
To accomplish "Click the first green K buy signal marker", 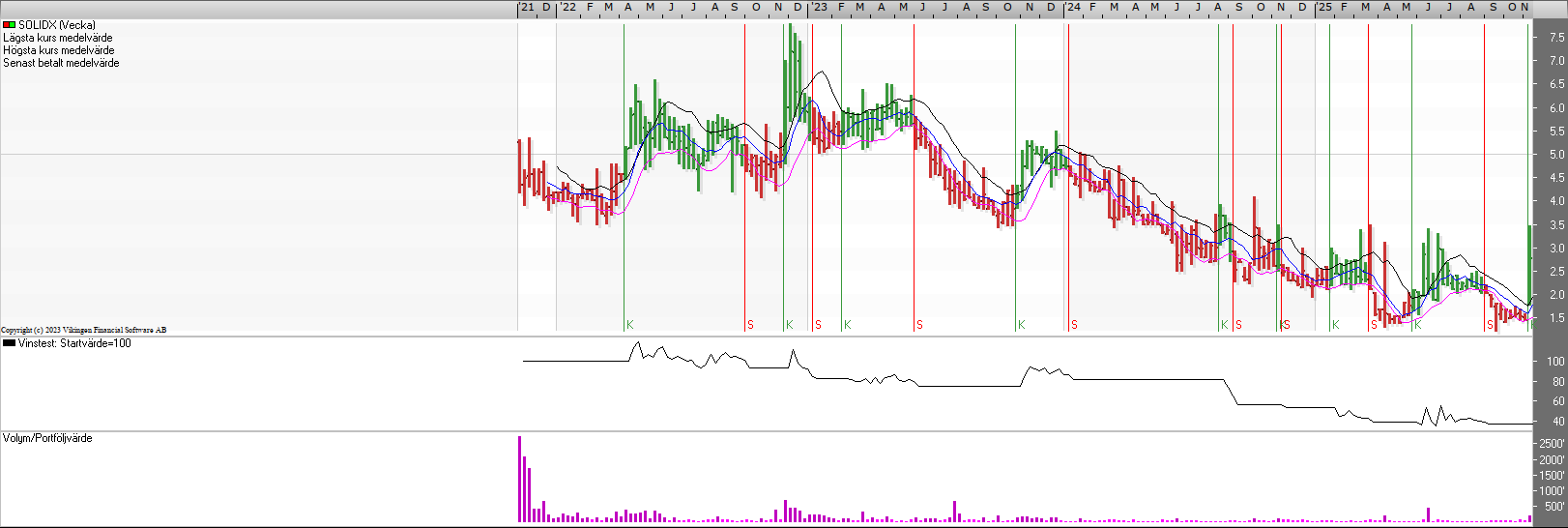I will (629, 325).
